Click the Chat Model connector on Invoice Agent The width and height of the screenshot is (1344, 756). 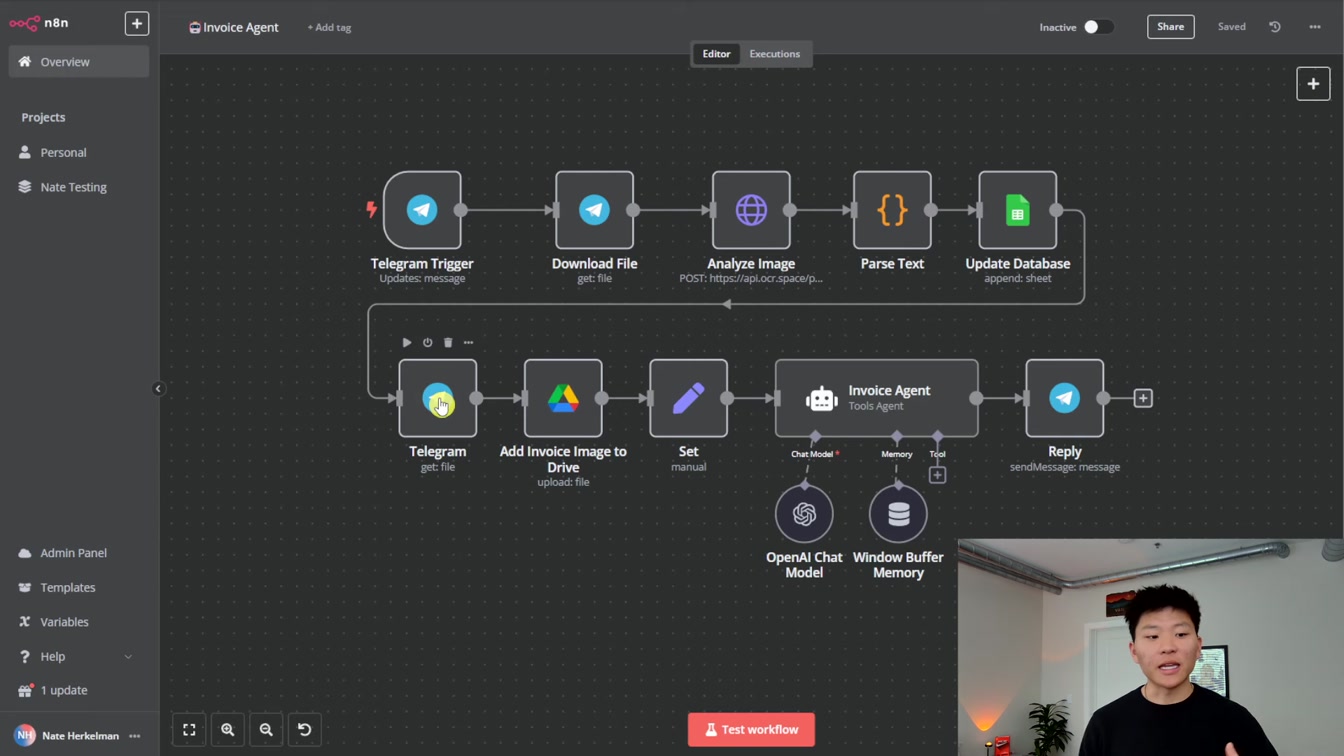(x=816, y=437)
